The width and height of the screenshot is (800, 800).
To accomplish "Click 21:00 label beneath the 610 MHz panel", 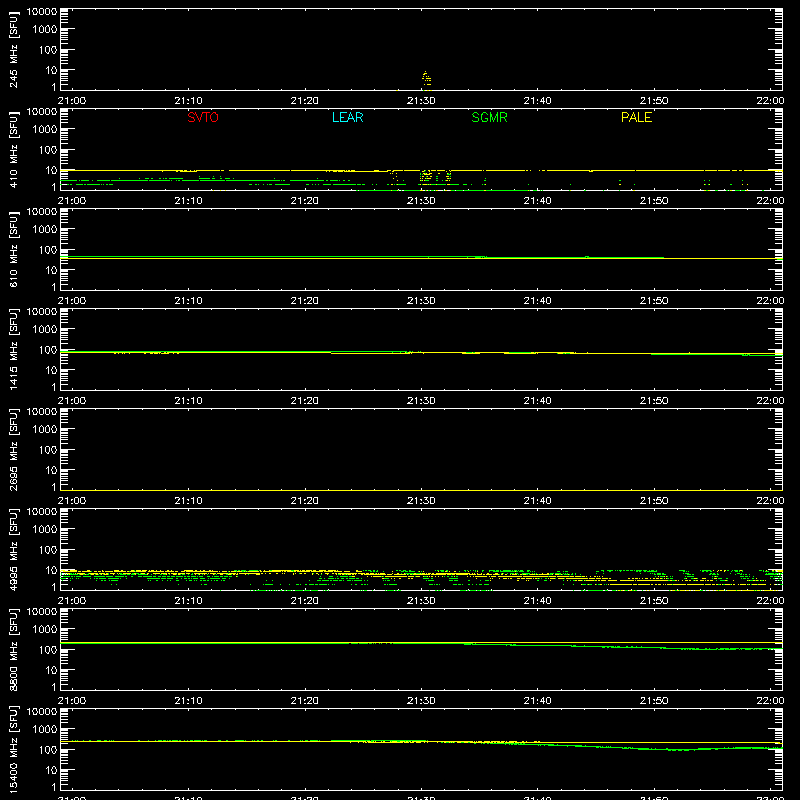I will pos(72,301).
